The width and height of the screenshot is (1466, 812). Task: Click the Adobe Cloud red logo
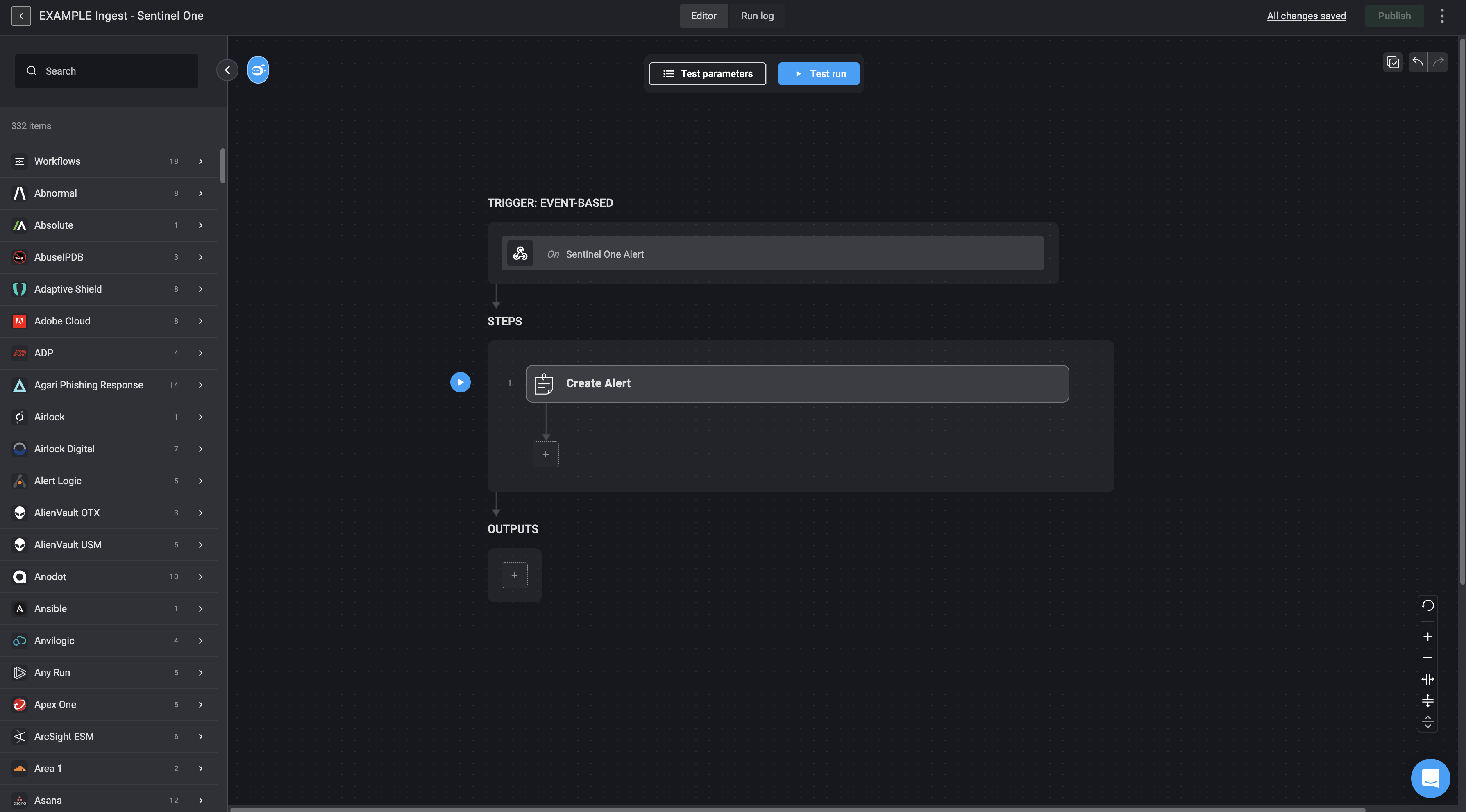[x=19, y=321]
